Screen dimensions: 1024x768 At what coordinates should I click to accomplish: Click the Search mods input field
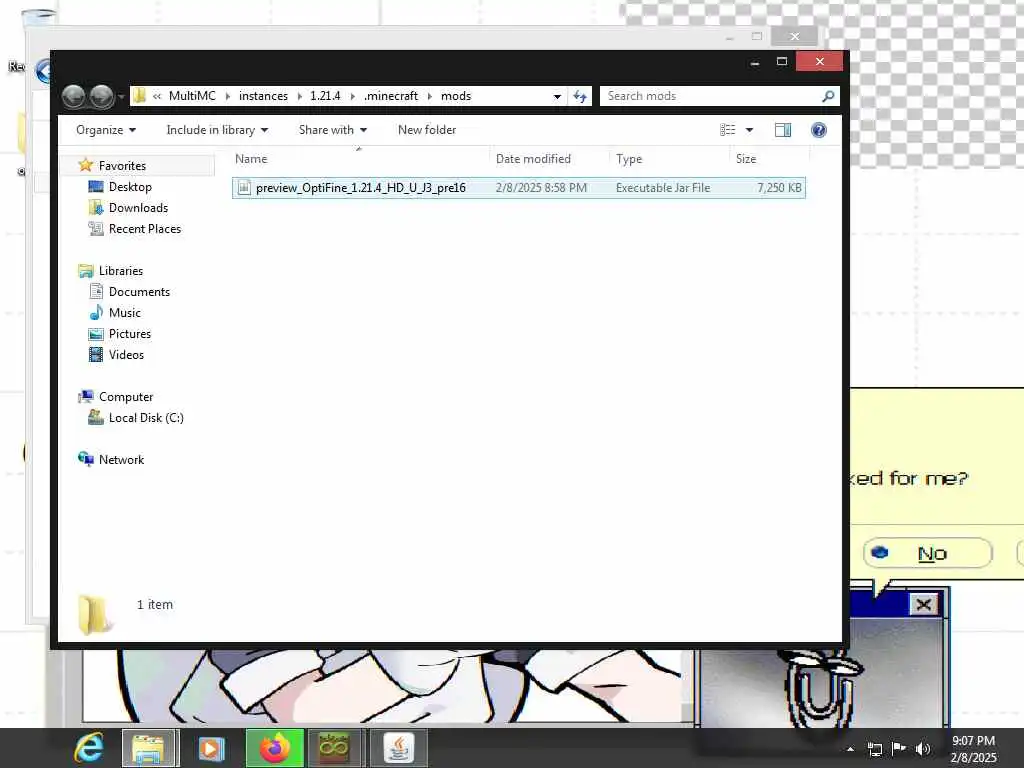(710, 96)
